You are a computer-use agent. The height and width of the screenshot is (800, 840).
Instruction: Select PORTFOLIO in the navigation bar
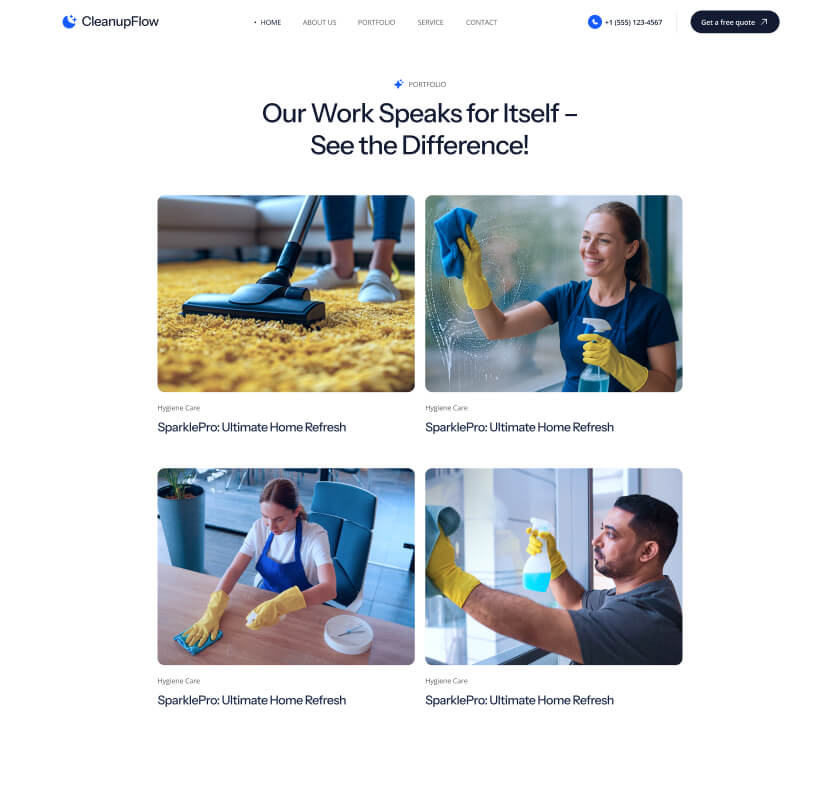[376, 23]
